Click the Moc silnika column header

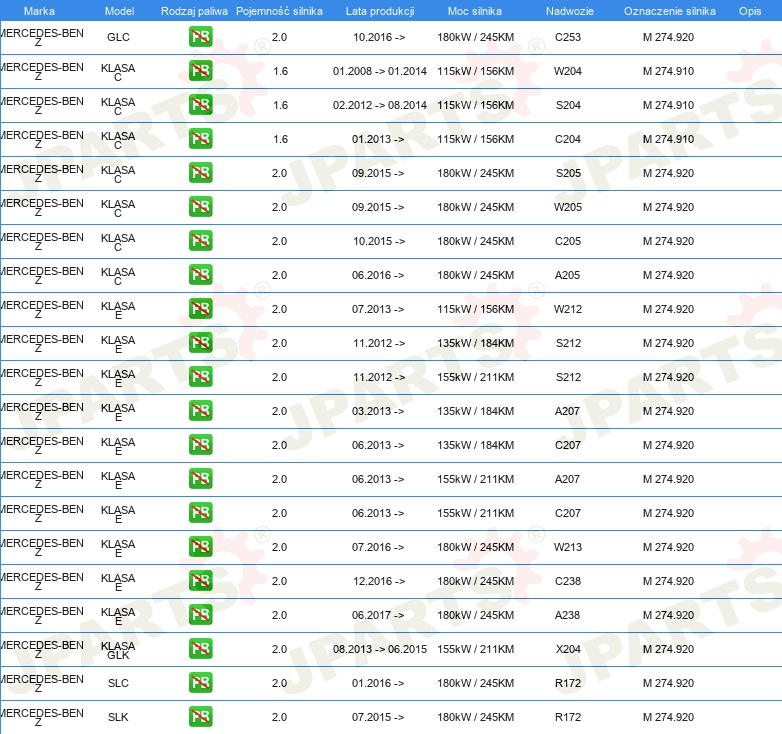point(475,11)
